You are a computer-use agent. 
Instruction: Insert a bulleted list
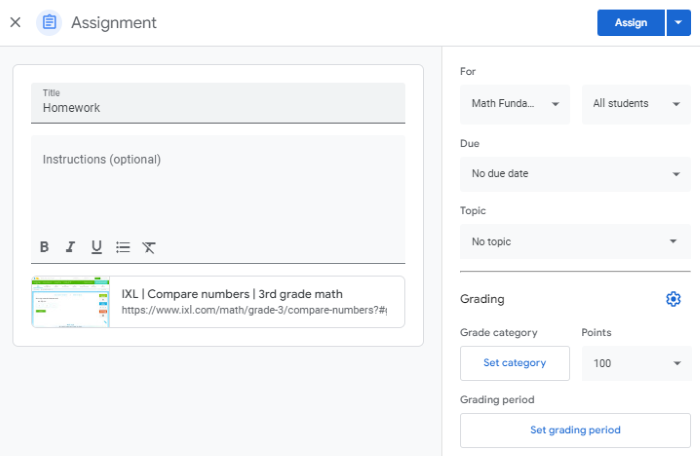123,247
